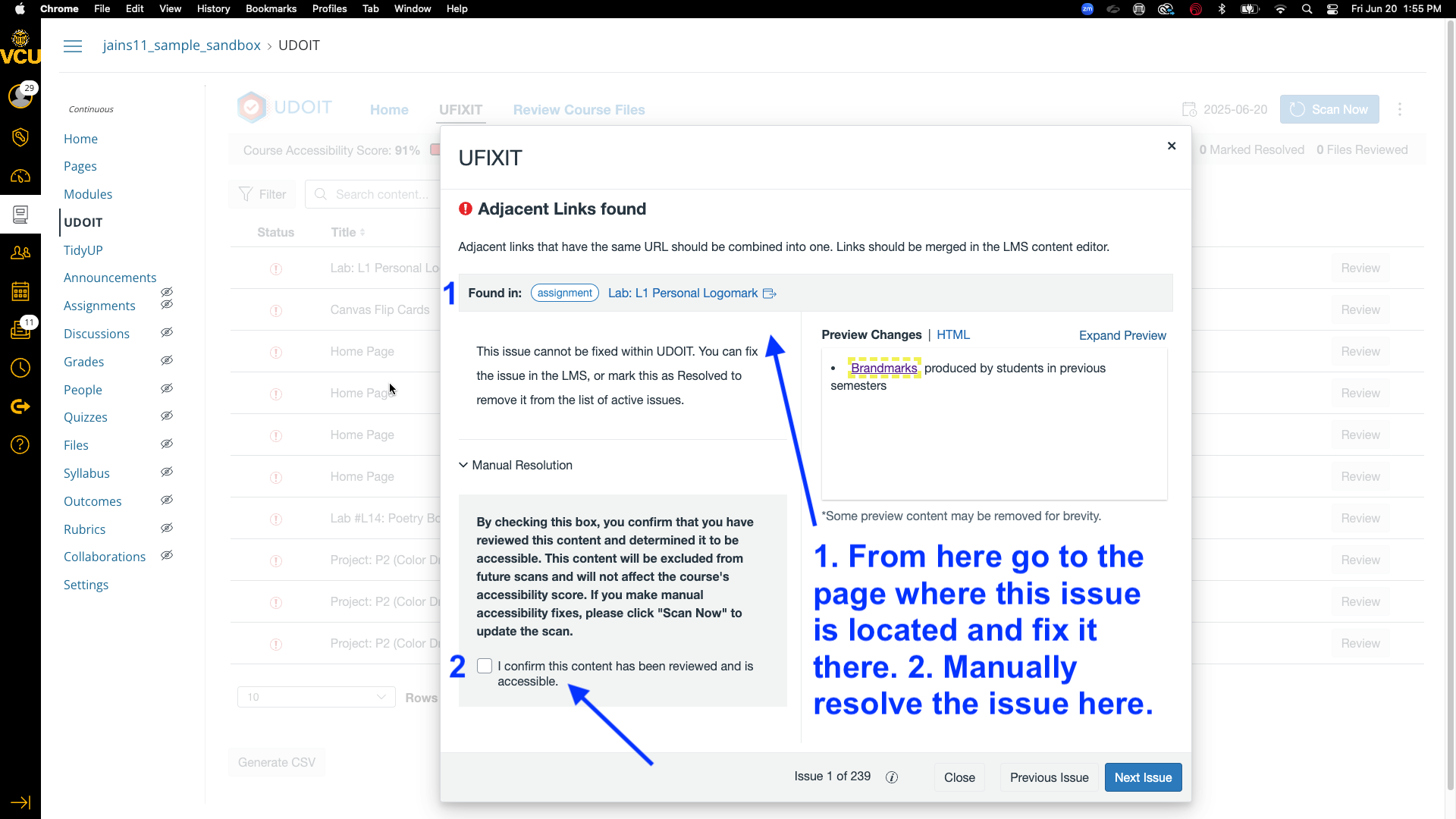Viewport: 1456px width, 819px height.
Task: Switch to the Review Course Files tab
Action: [579, 110]
